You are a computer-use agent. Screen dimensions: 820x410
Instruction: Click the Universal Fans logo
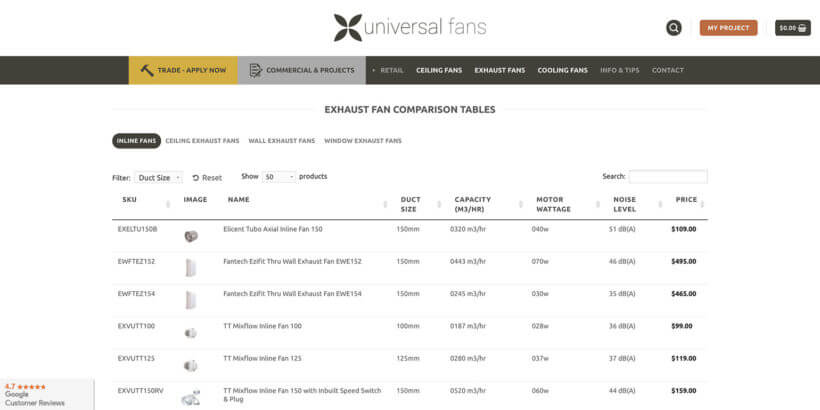[x=410, y=27]
